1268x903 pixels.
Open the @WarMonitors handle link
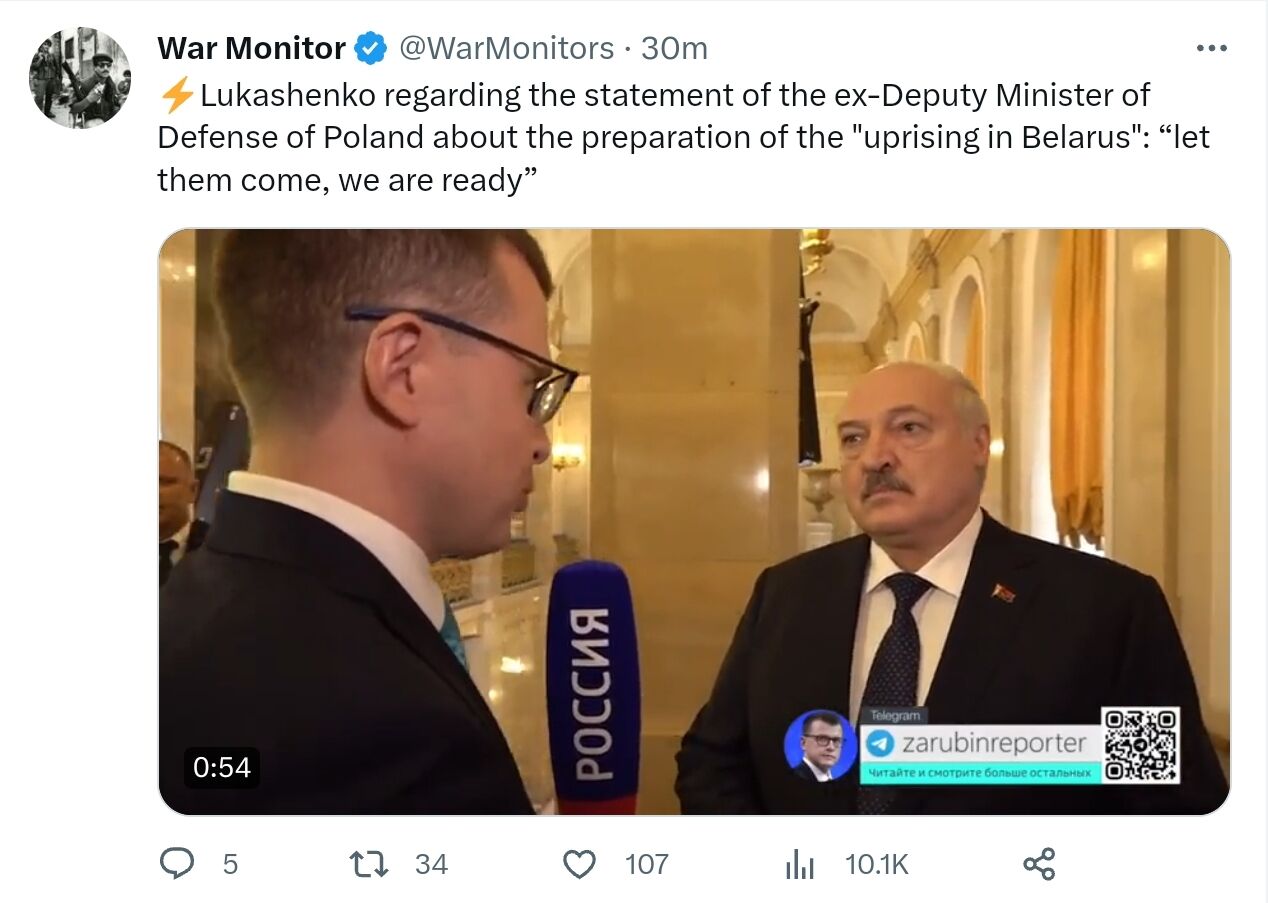507,47
